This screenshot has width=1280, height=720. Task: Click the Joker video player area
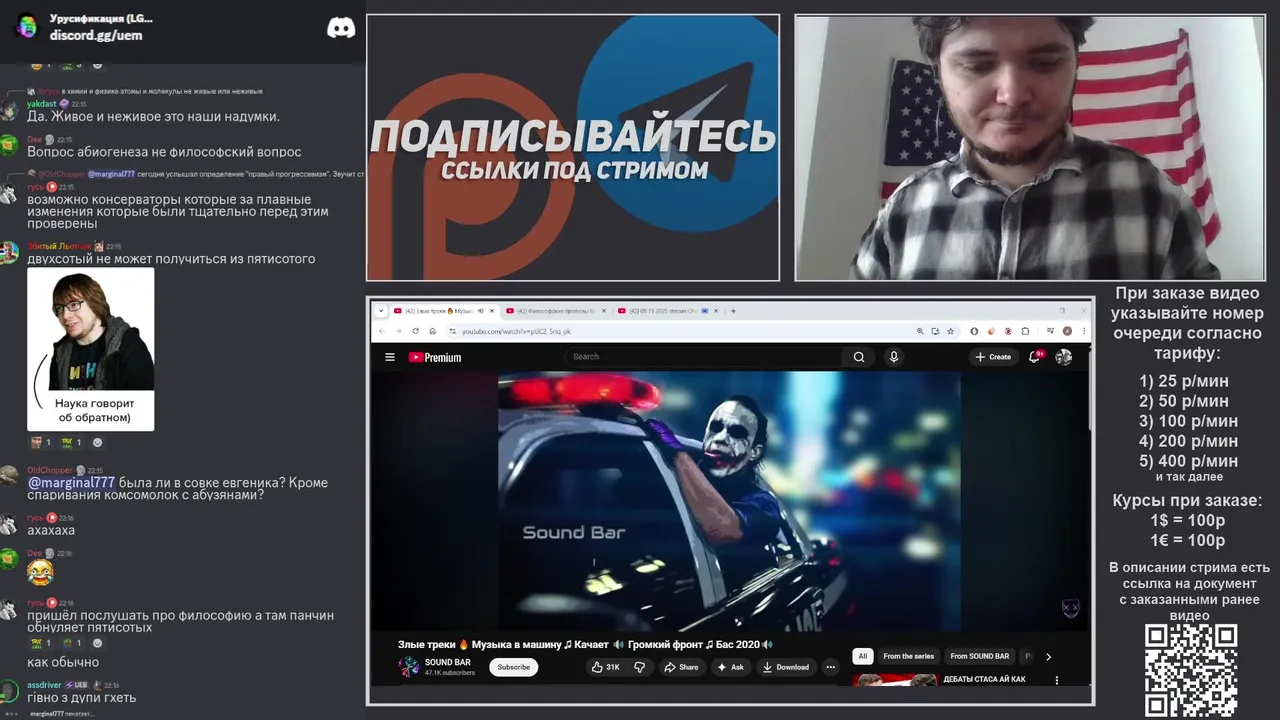(729, 501)
